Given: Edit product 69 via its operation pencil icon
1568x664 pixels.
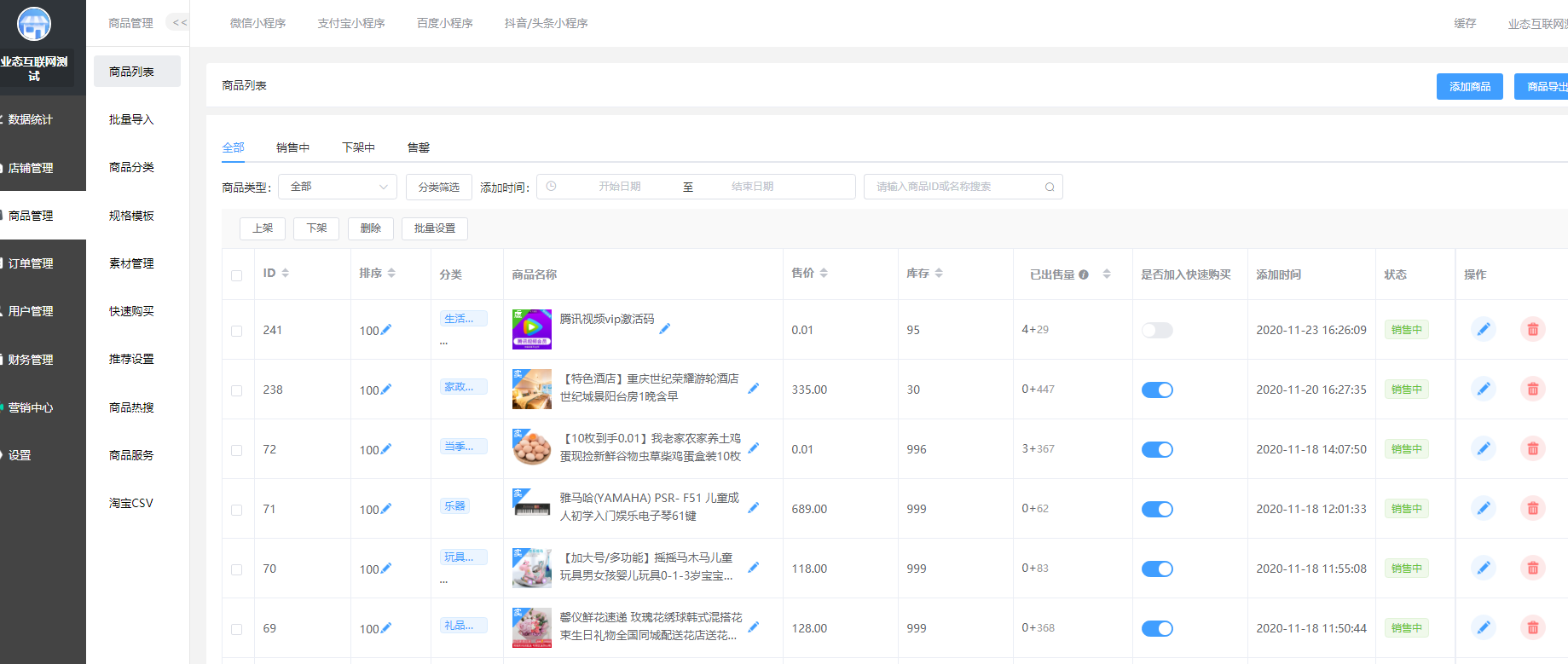Looking at the screenshot, I should coord(1484,627).
